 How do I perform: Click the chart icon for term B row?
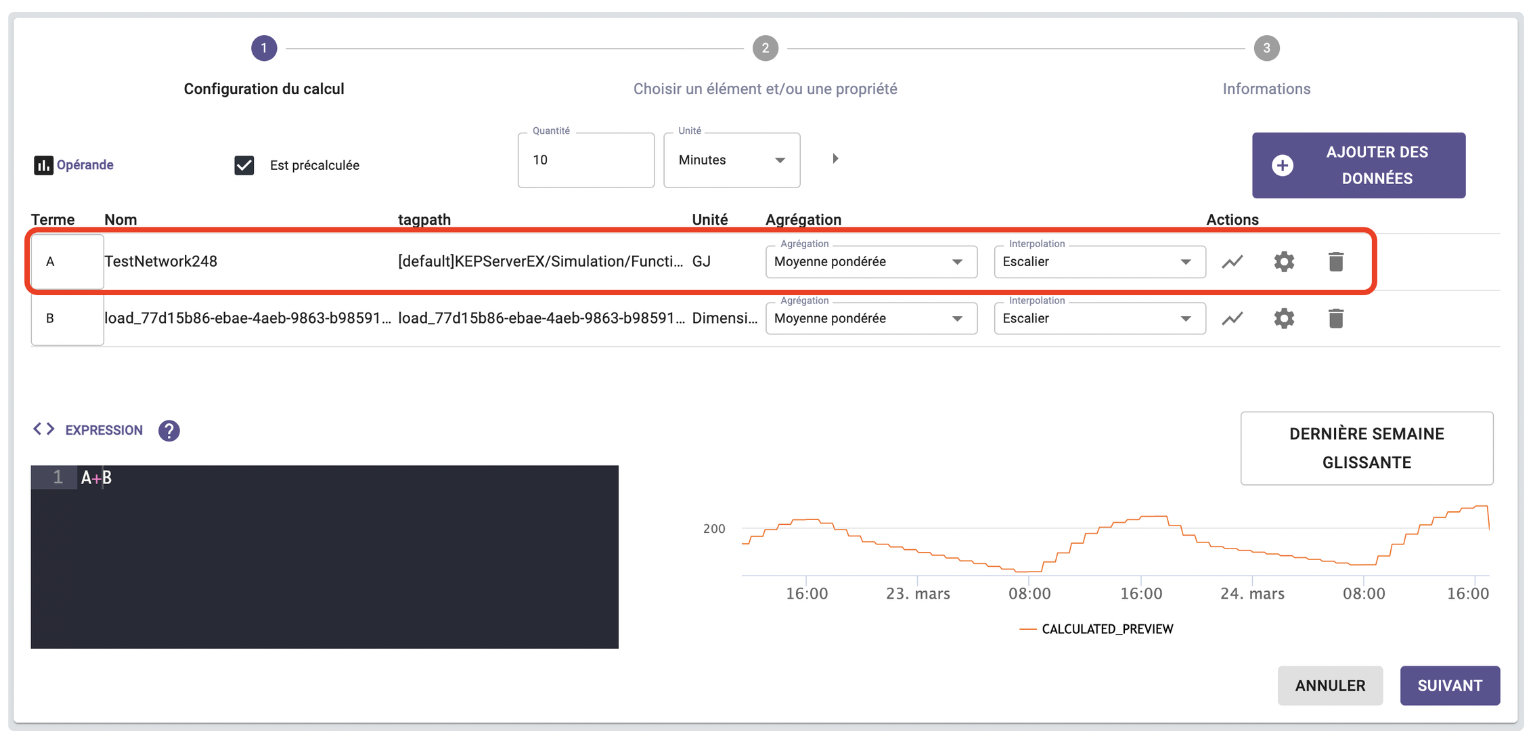1233,318
